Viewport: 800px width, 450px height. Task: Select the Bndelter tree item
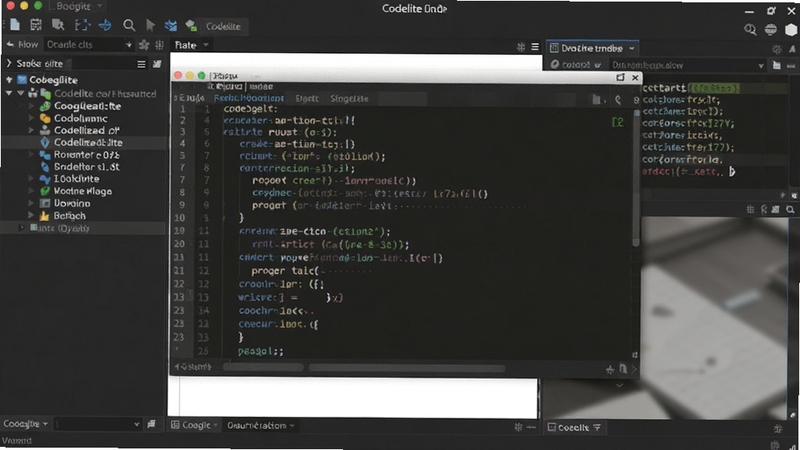point(86,167)
